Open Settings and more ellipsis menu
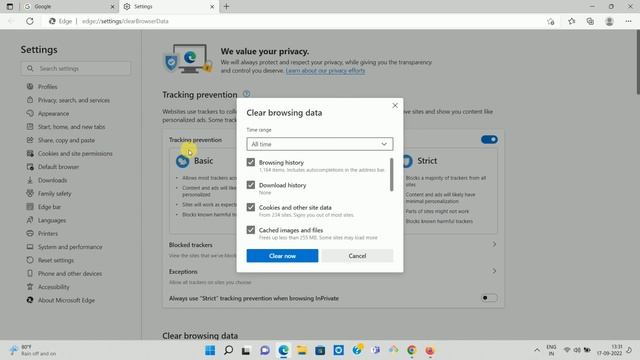 pos(628,21)
